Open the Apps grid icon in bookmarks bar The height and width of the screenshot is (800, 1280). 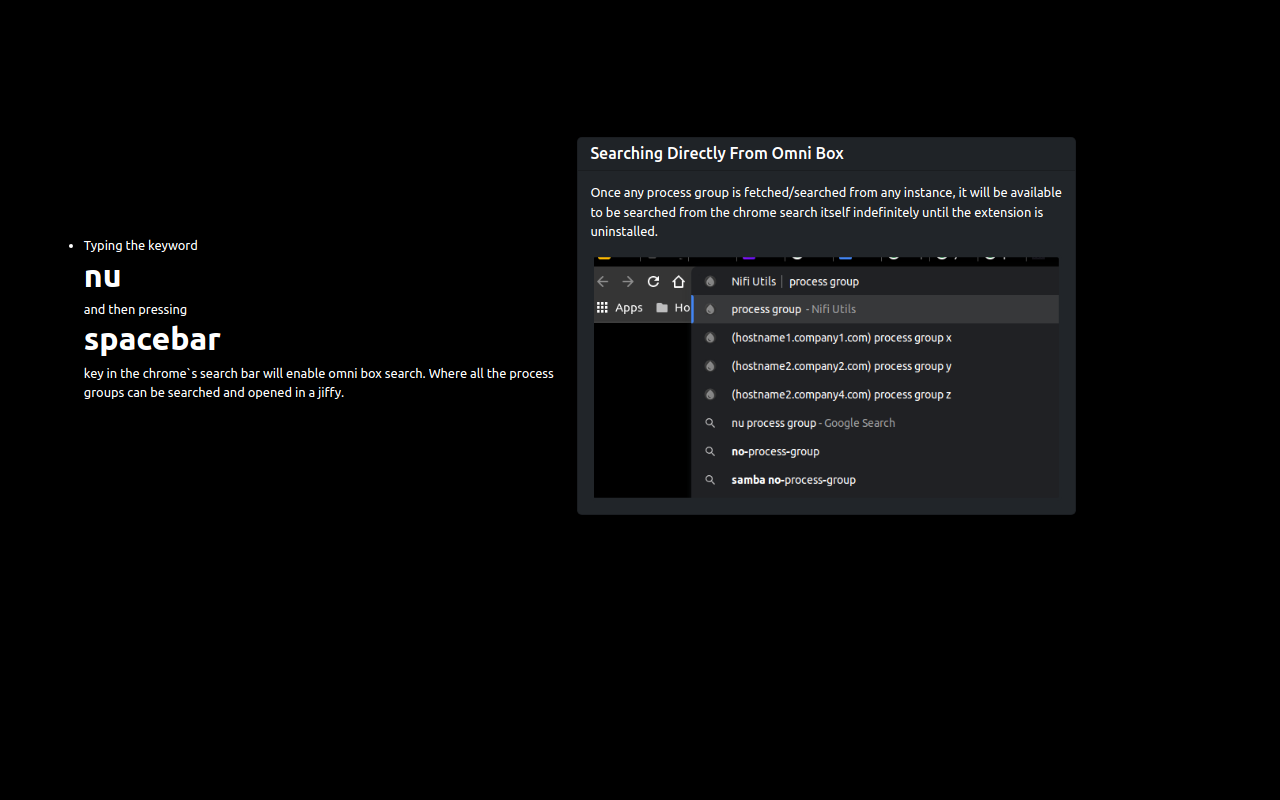(603, 307)
